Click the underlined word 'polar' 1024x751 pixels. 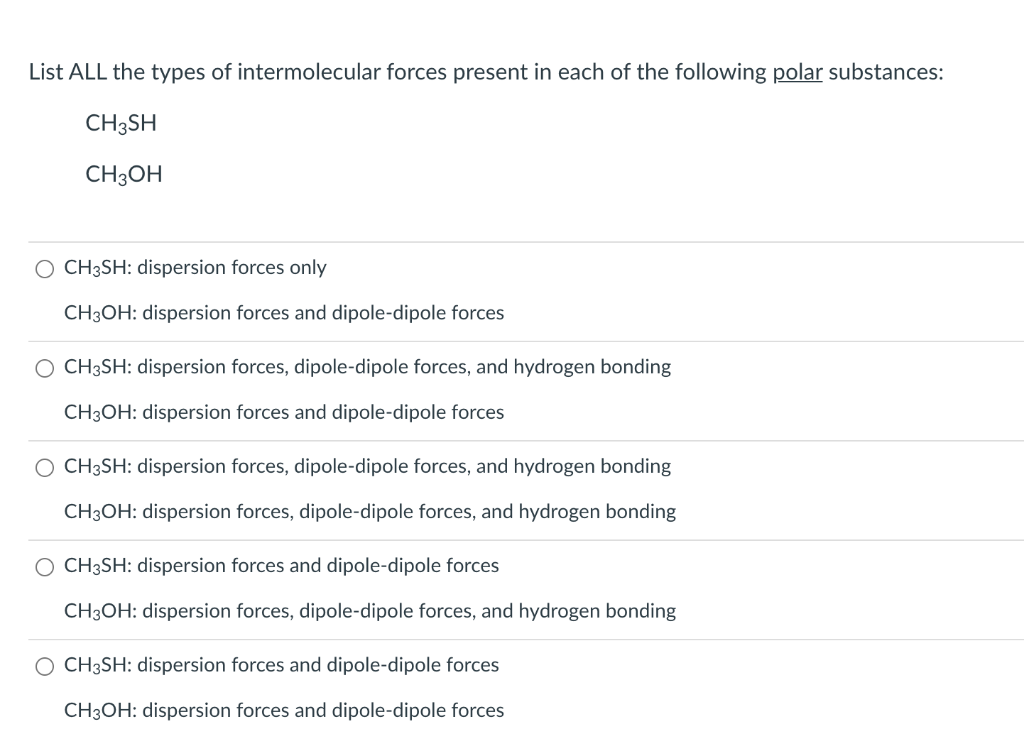click(x=798, y=72)
